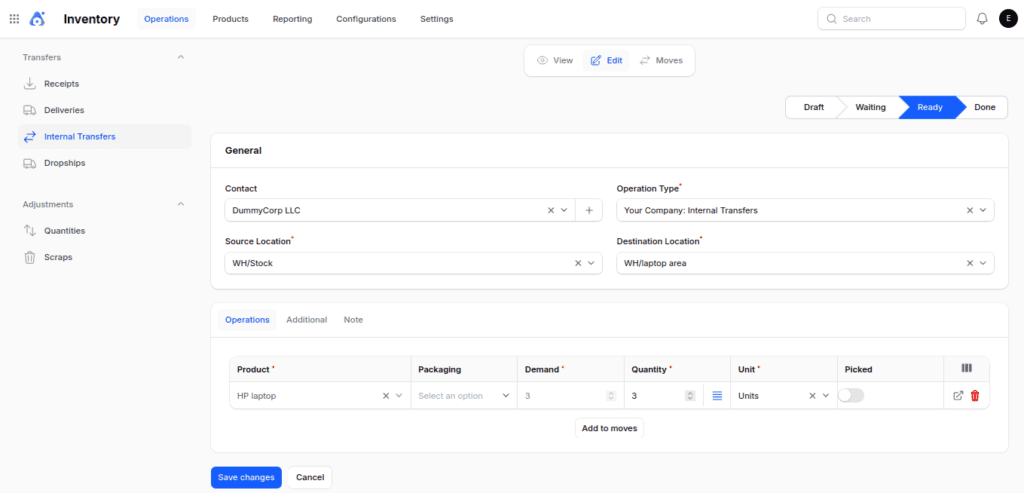Click the Dropships truck icon
The image size is (1024, 493).
point(29,163)
